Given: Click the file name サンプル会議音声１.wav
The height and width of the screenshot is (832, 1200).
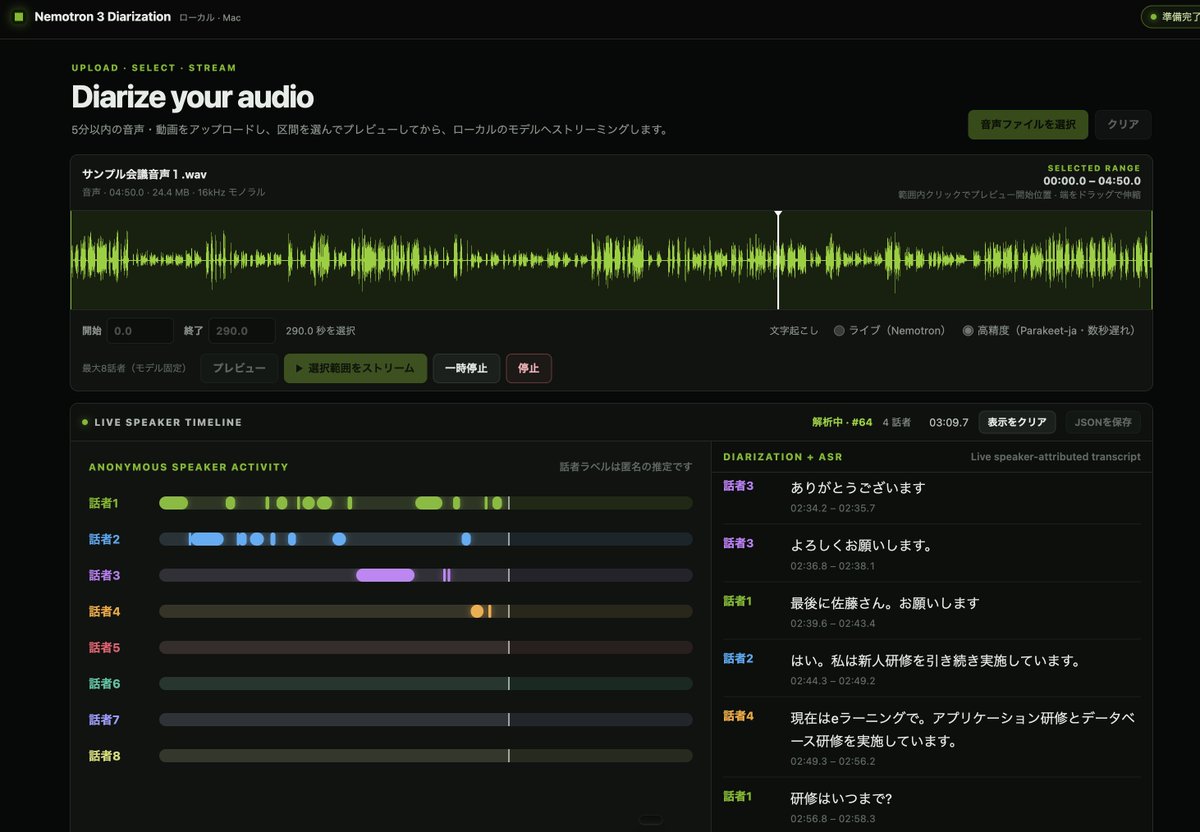Looking at the screenshot, I should point(144,174).
